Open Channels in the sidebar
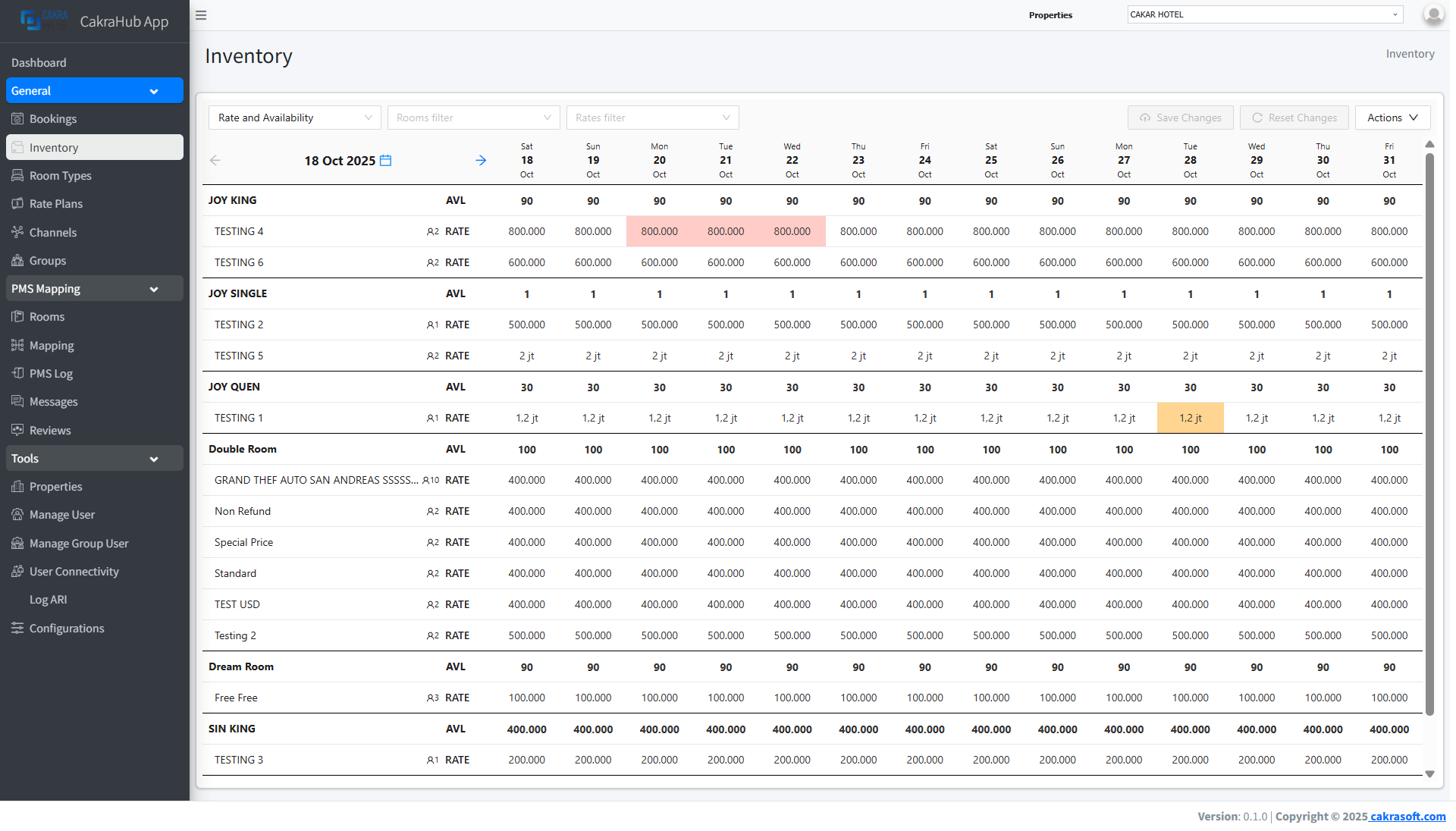The width and height of the screenshot is (1456, 831). coord(53,233)
